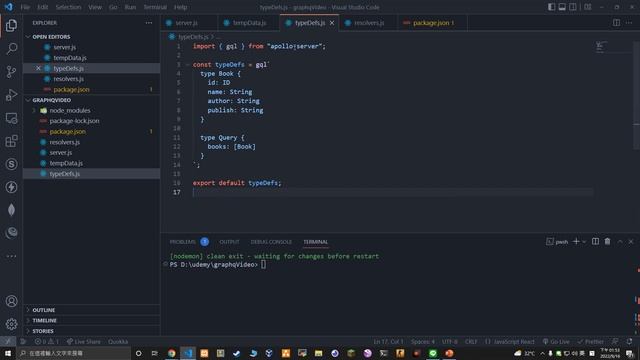Click Windows taskbar search box

pos(73,353)
